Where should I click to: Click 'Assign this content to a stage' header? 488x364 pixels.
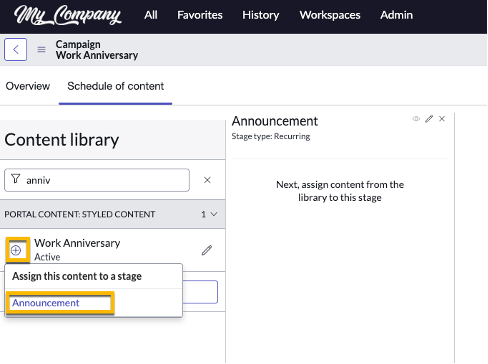[x=77, y=276]
